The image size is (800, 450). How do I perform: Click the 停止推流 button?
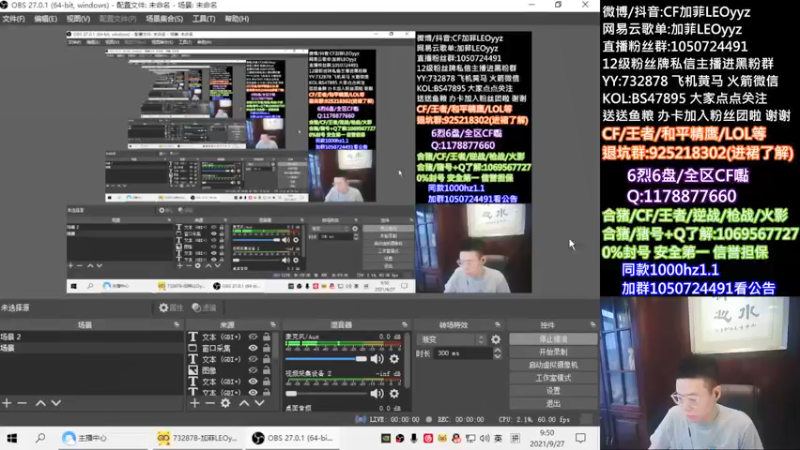553,339
